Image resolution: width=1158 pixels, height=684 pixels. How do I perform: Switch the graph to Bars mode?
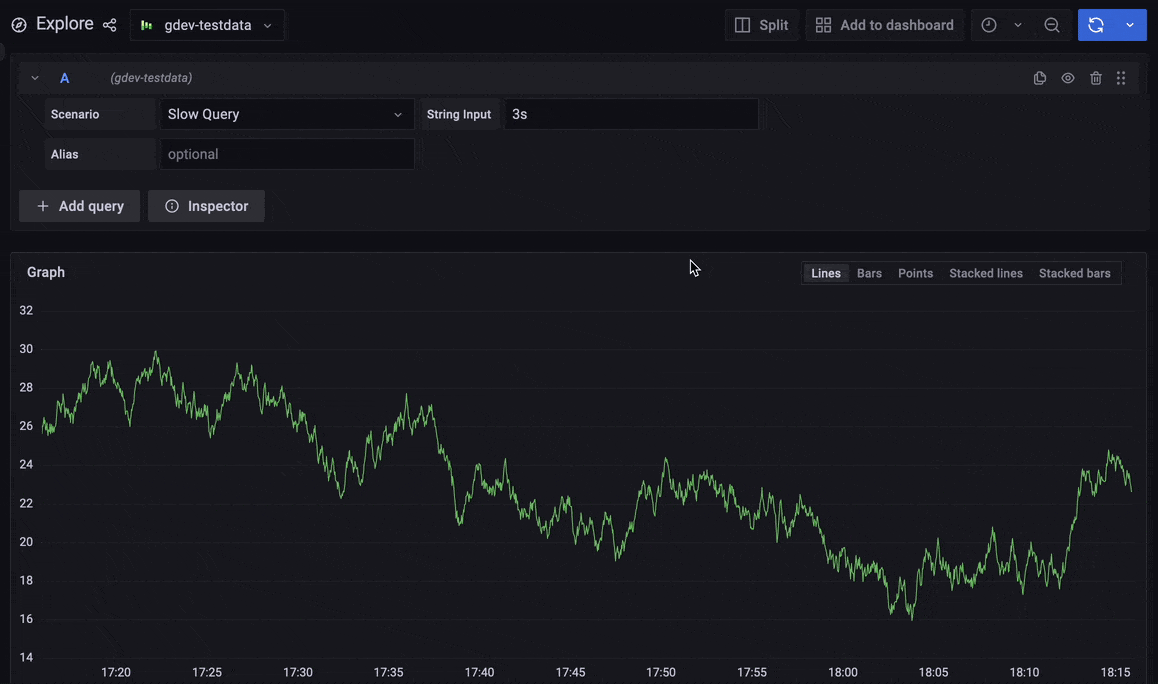(868, 272)
